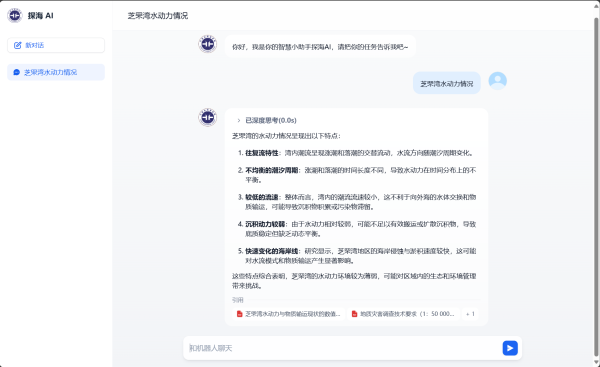Start a 新对话 new conversation
Screen dimensions: 600x367
56,45
